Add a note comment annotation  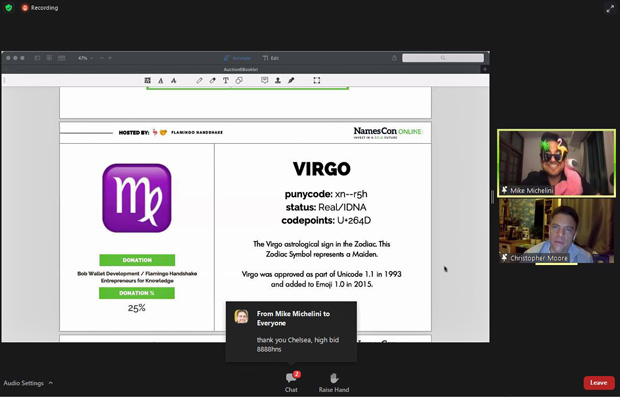[x=265, y=80]
